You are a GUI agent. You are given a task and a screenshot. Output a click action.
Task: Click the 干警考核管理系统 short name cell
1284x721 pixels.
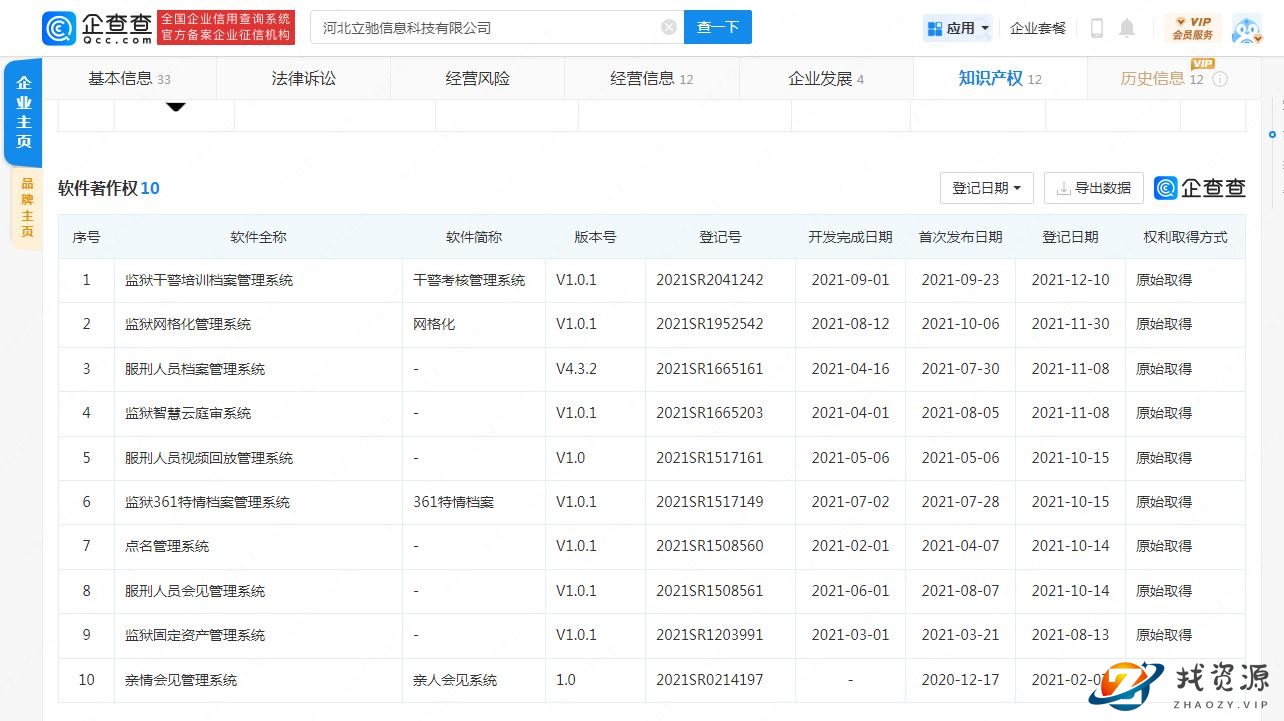click(469, 280)
